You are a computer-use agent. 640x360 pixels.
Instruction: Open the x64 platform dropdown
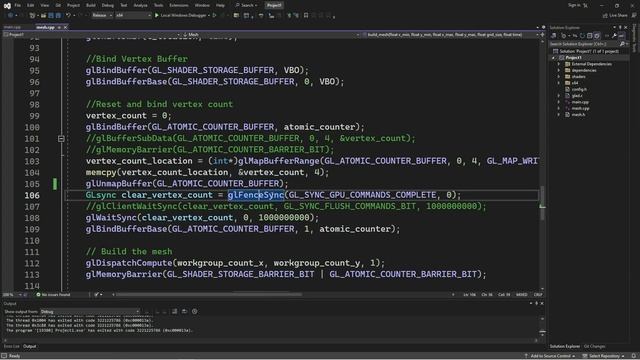click(133, 16)
